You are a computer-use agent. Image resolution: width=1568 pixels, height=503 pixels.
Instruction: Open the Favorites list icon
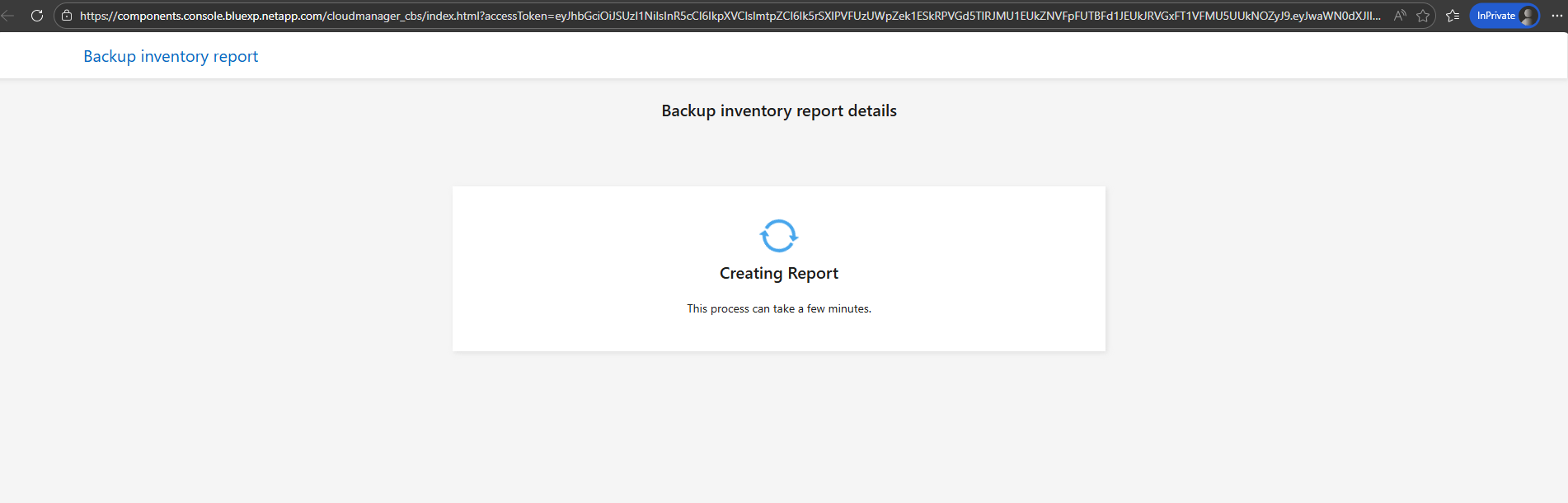tap(1453, 16)
